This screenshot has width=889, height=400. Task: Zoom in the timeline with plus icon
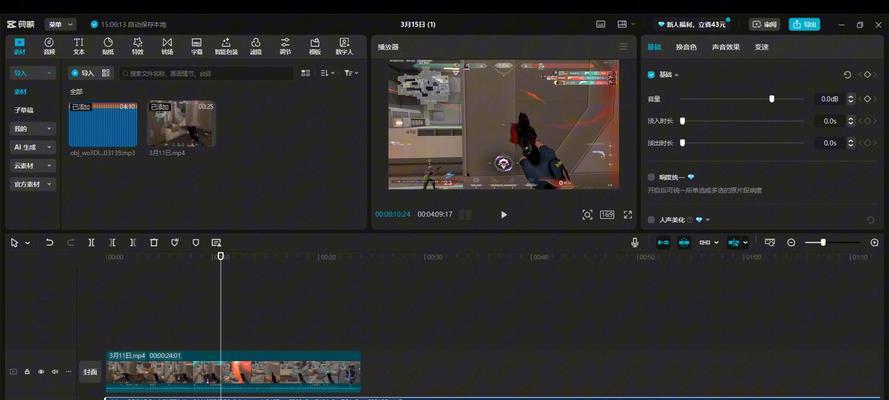coord(875,242)
